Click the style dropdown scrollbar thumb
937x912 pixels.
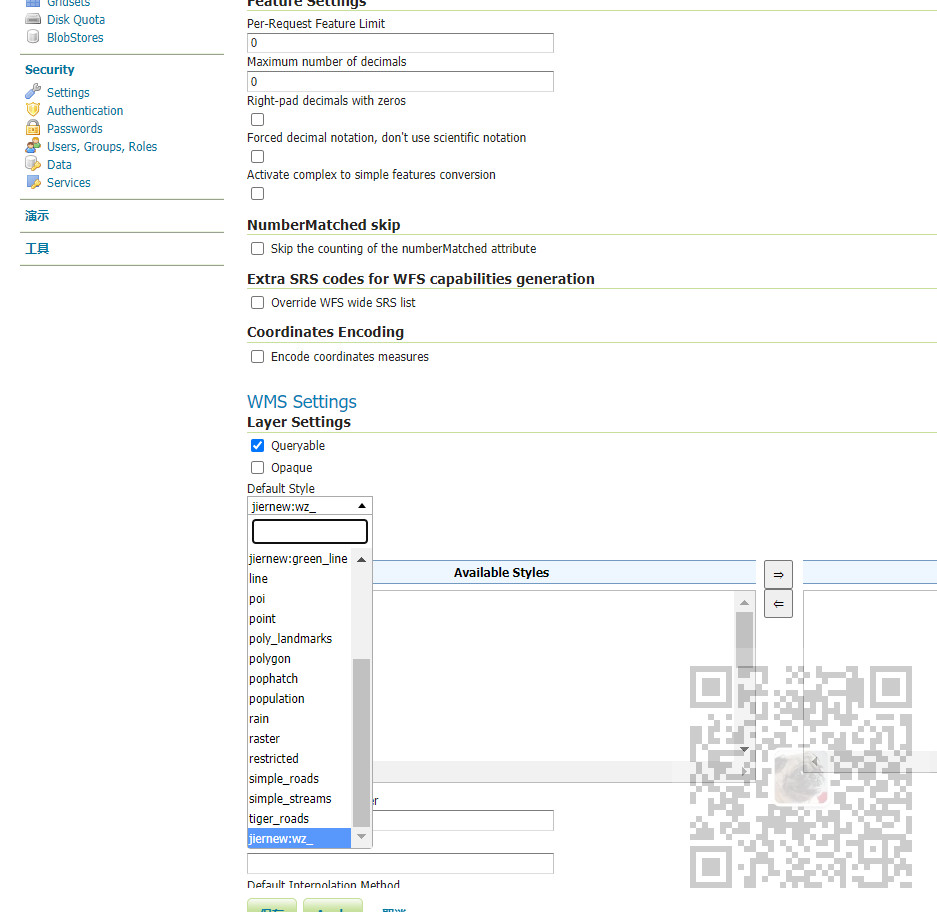362,742
